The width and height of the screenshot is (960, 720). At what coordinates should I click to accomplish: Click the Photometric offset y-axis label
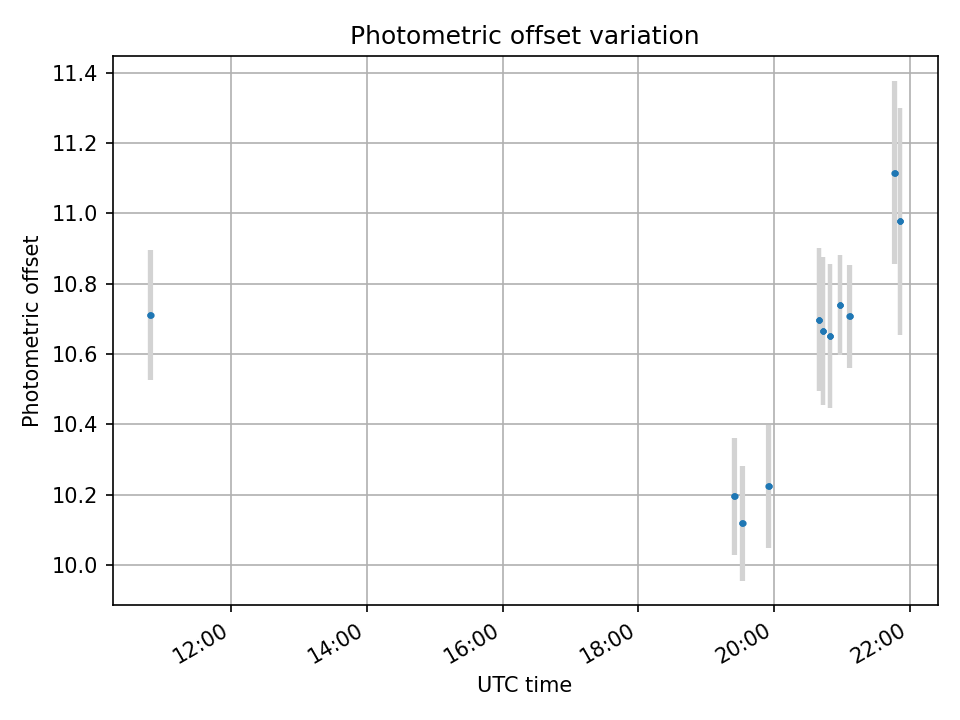coord(30,331)
